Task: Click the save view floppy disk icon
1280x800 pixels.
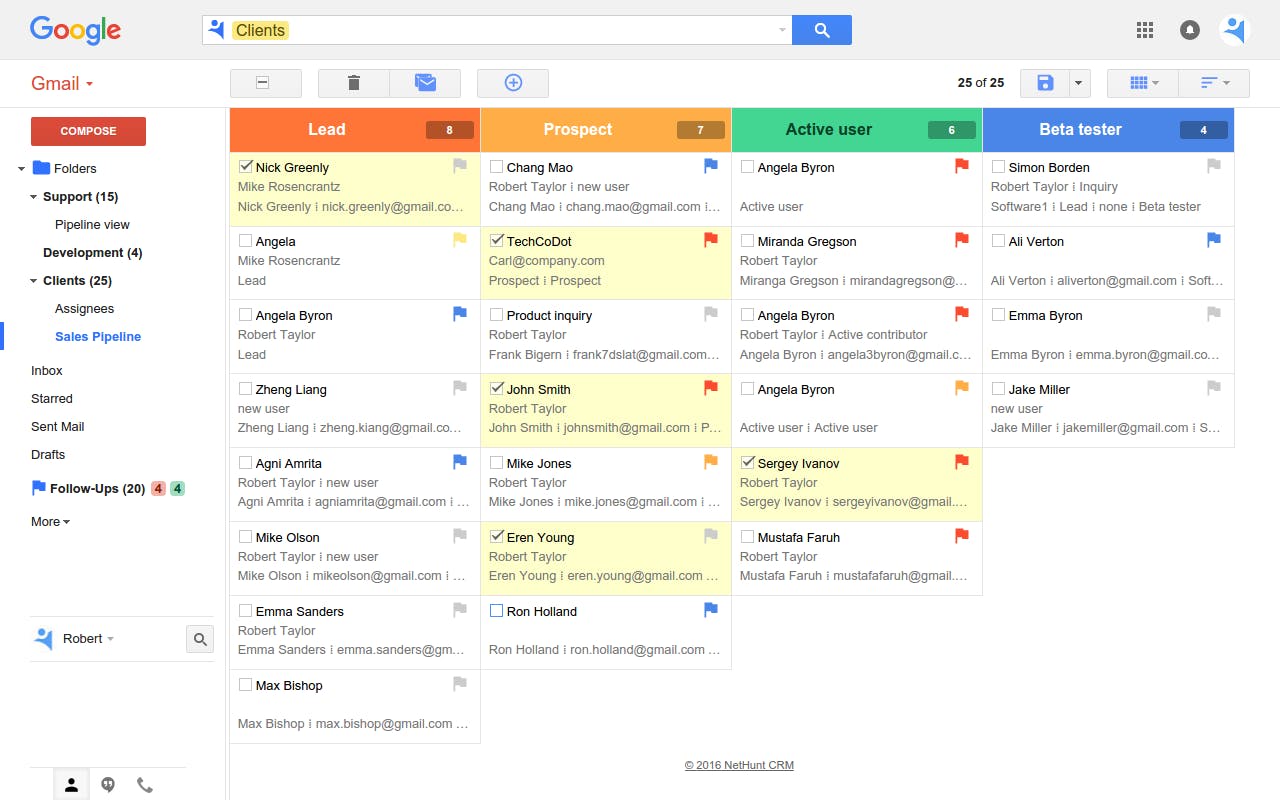Action: click(x=1045, y=83)
